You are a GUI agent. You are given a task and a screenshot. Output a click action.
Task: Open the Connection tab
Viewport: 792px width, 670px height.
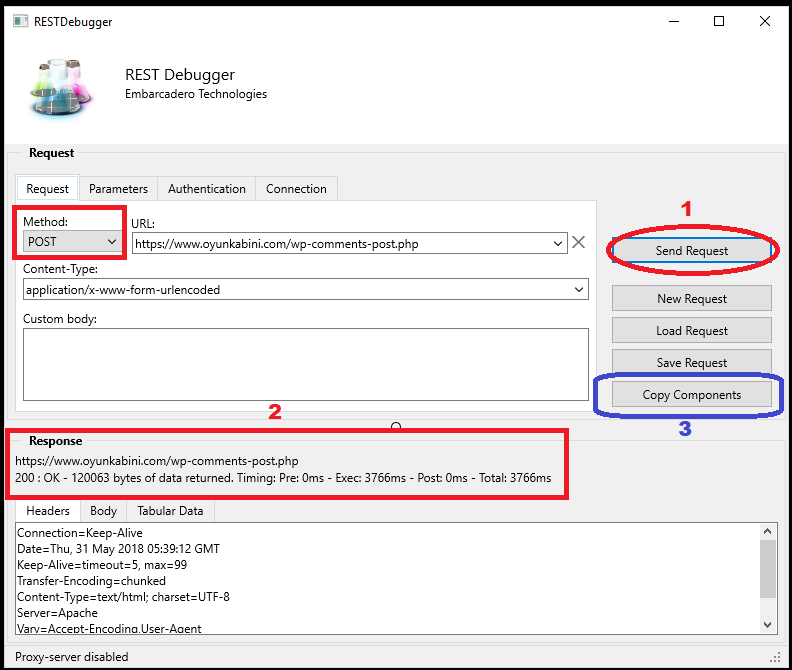[296, 188]
